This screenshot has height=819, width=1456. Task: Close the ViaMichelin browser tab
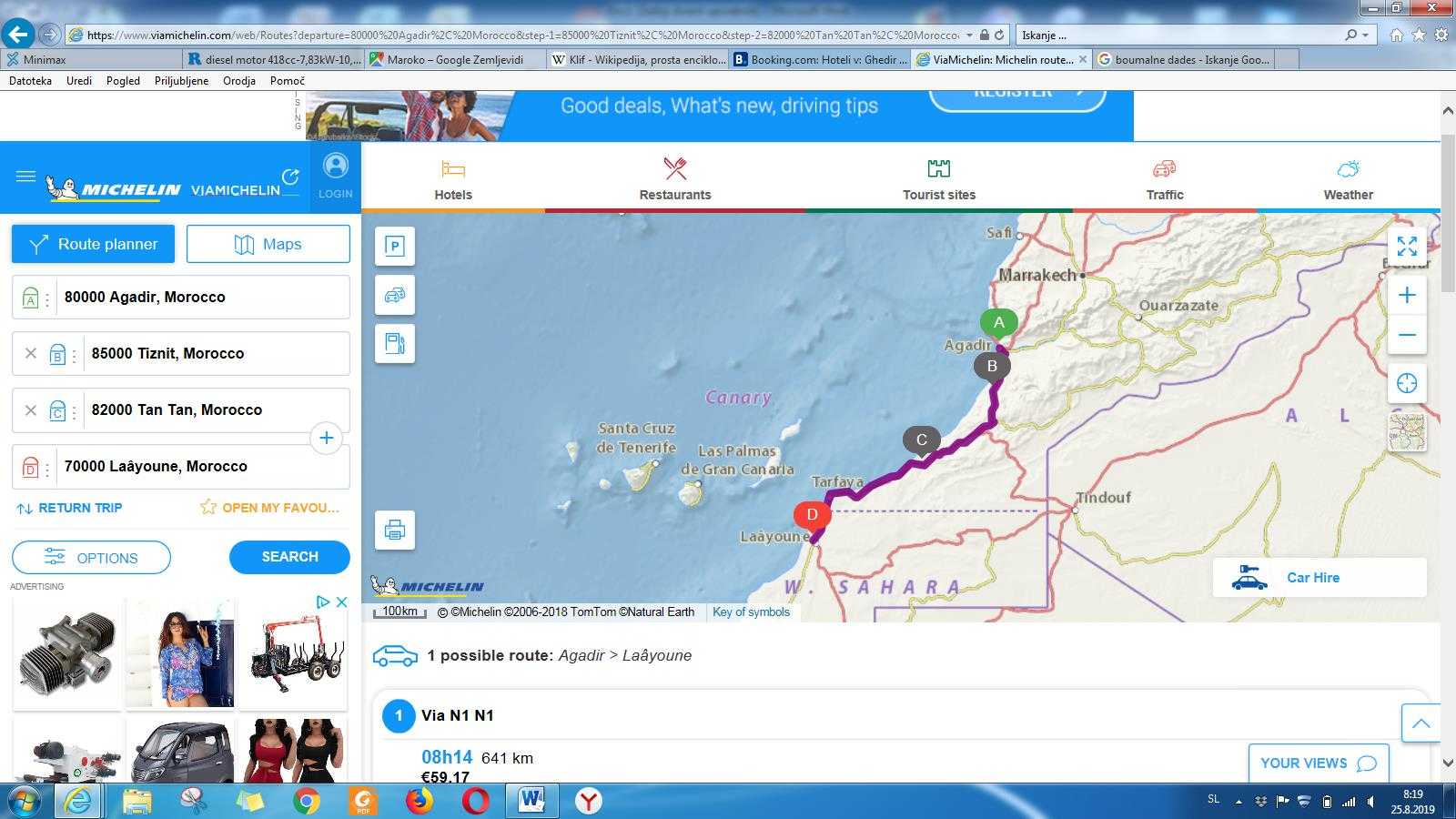[x=1082, y=59]
